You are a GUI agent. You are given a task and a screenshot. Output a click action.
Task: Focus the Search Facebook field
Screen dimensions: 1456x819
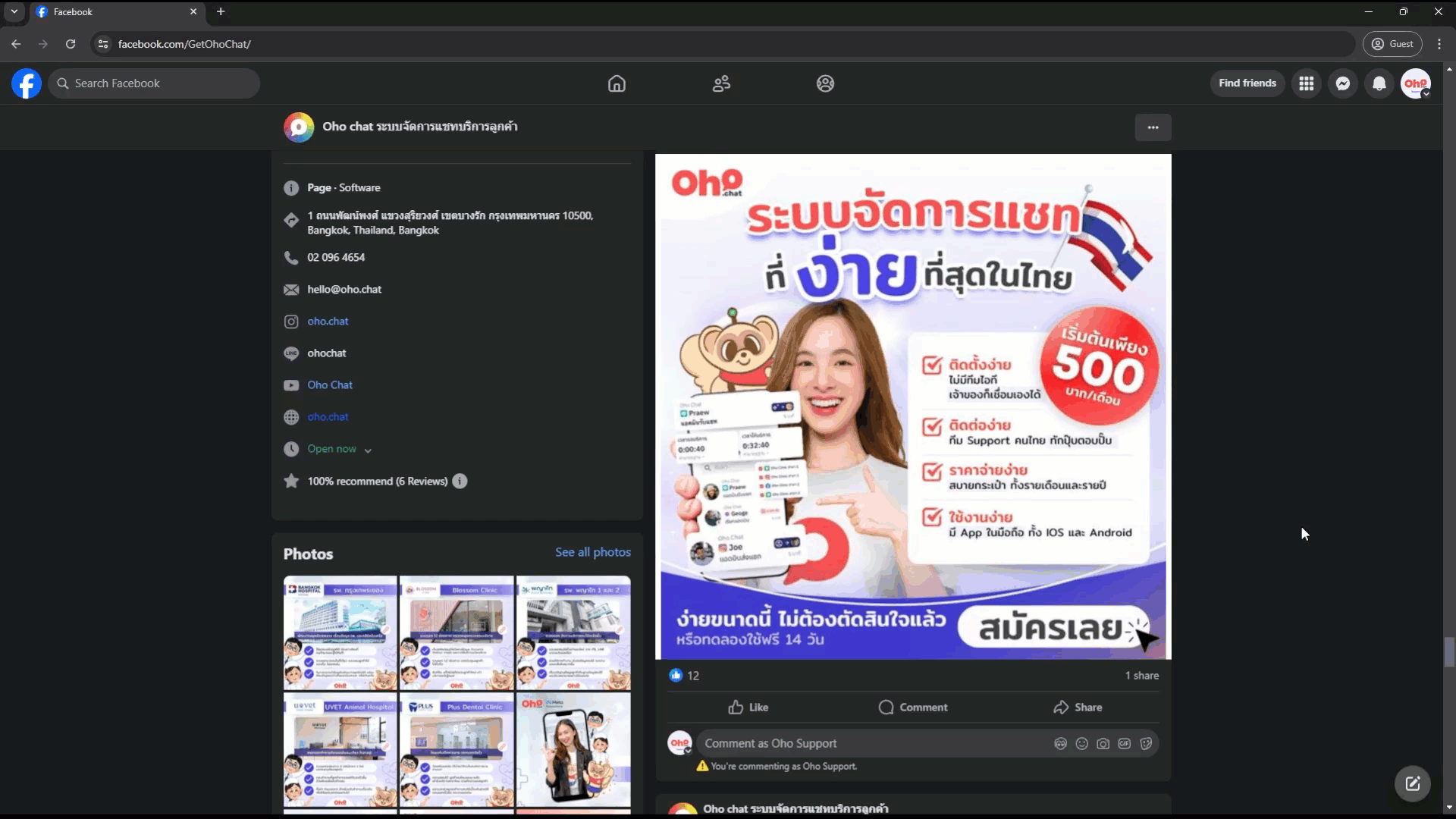154,83
